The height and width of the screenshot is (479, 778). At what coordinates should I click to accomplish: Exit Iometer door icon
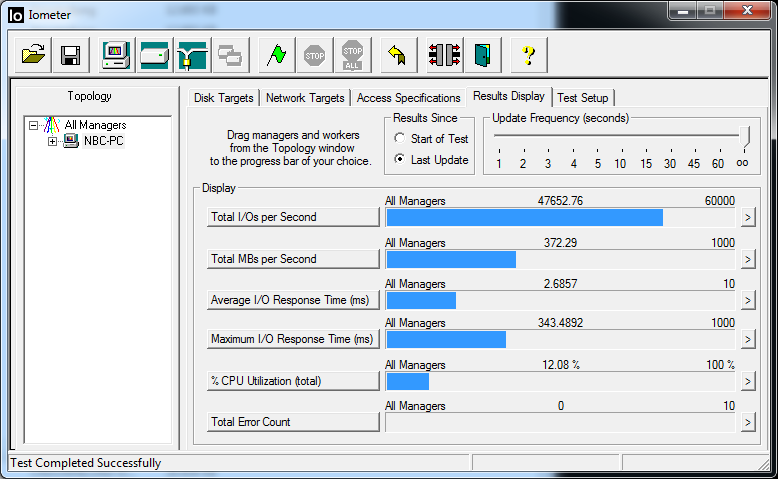[483, 55]
